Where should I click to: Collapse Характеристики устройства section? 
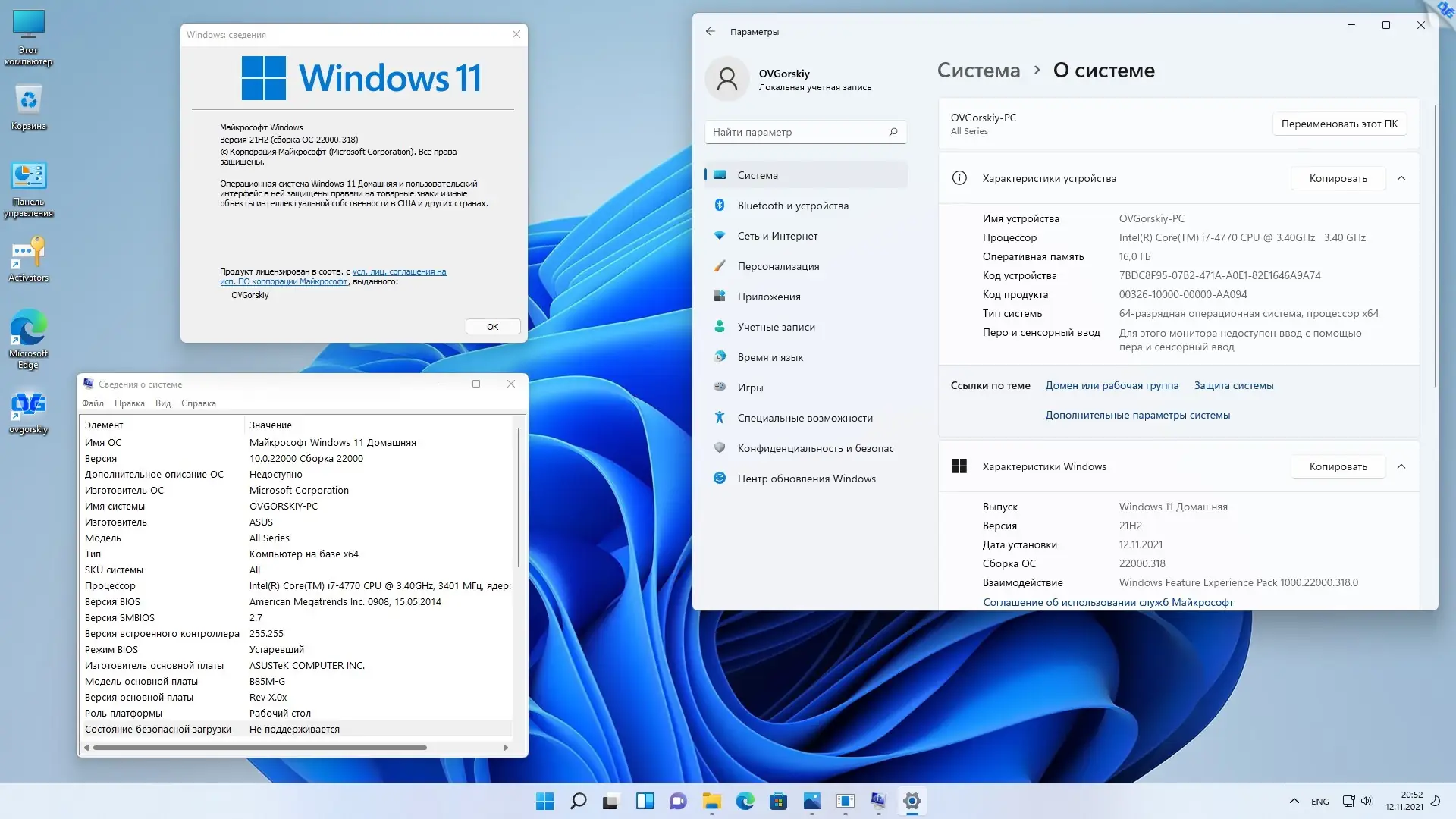1401,178
